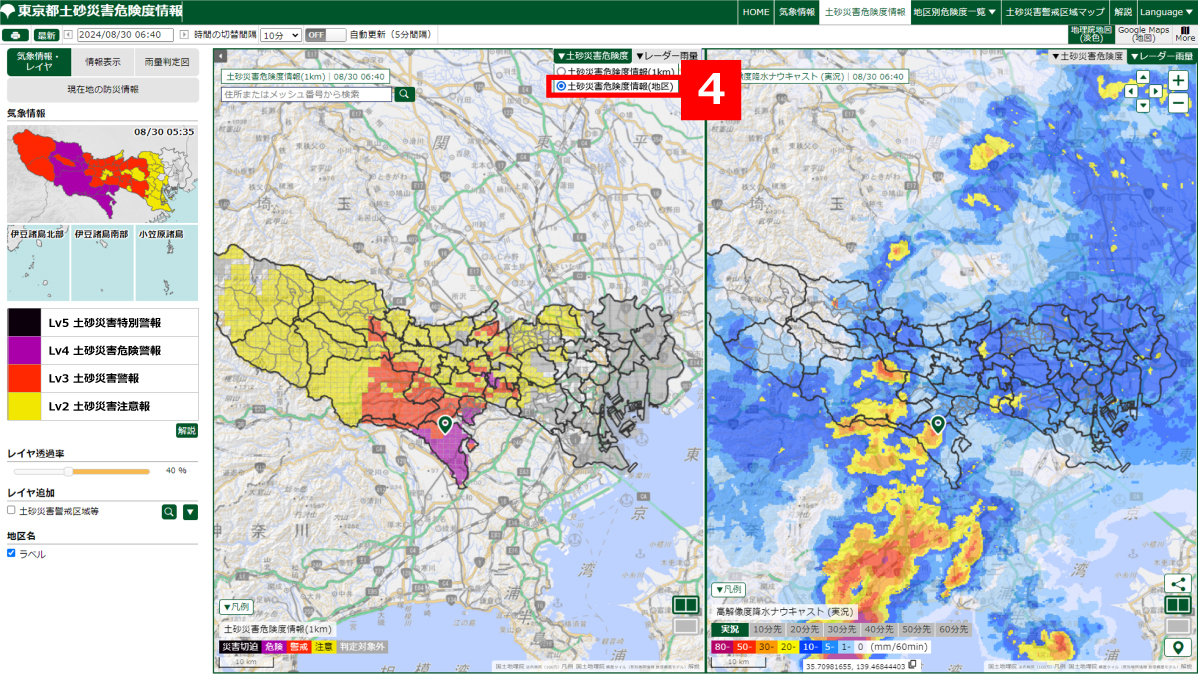
Task: Click the layer transparency slider
Action: coord(78,470)
